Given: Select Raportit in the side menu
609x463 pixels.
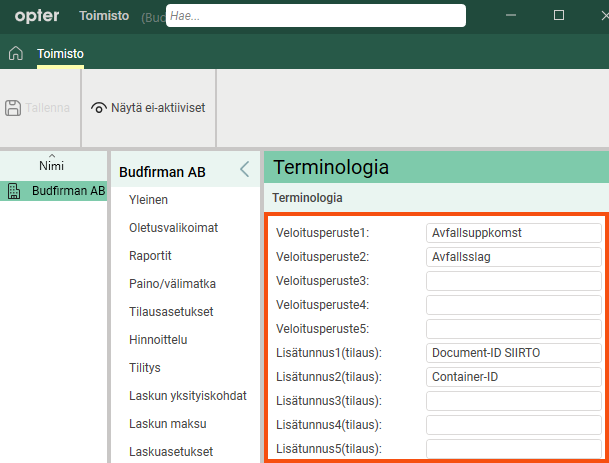Looking at the screenshot, I should [x=150, y=256].
